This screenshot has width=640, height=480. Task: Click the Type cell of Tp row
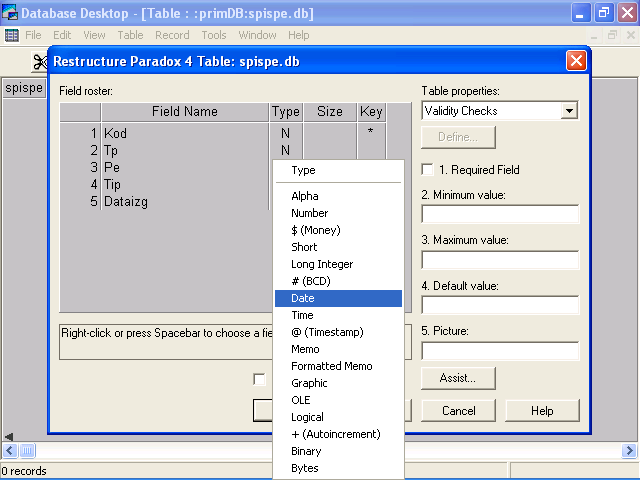pyautogui.click(x=286, y=151)
